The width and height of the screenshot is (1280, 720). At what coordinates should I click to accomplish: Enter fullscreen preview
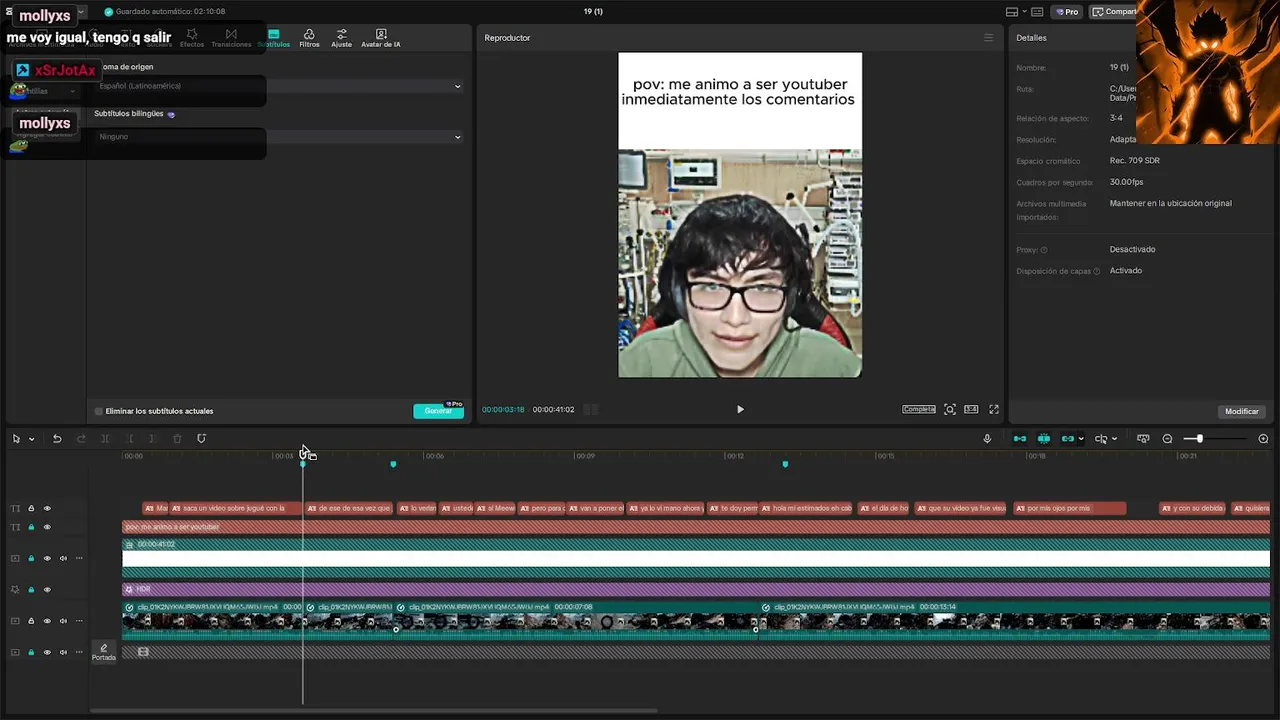[x=994, y=409]
